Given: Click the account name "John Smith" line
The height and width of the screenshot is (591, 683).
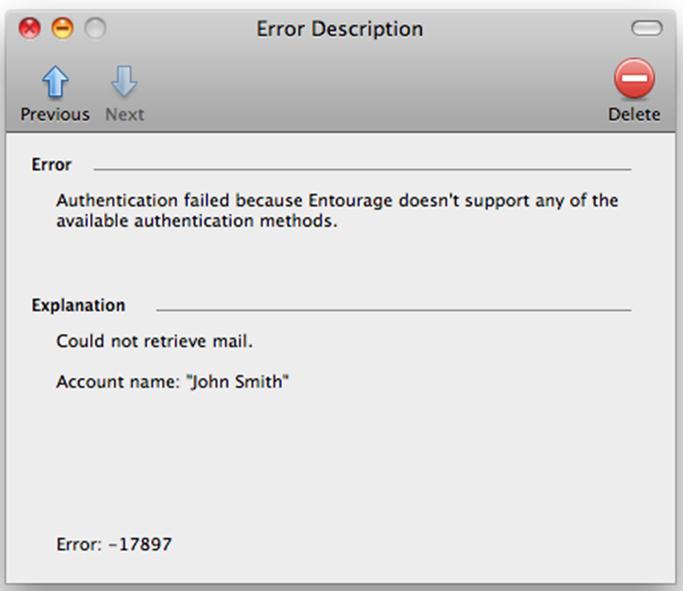Looking at the screenshot, I should 172,382.
